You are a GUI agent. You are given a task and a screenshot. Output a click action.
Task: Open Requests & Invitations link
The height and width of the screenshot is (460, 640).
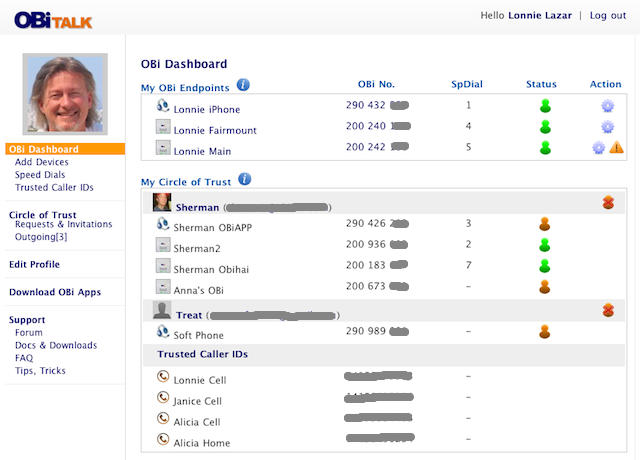(63, 225)
